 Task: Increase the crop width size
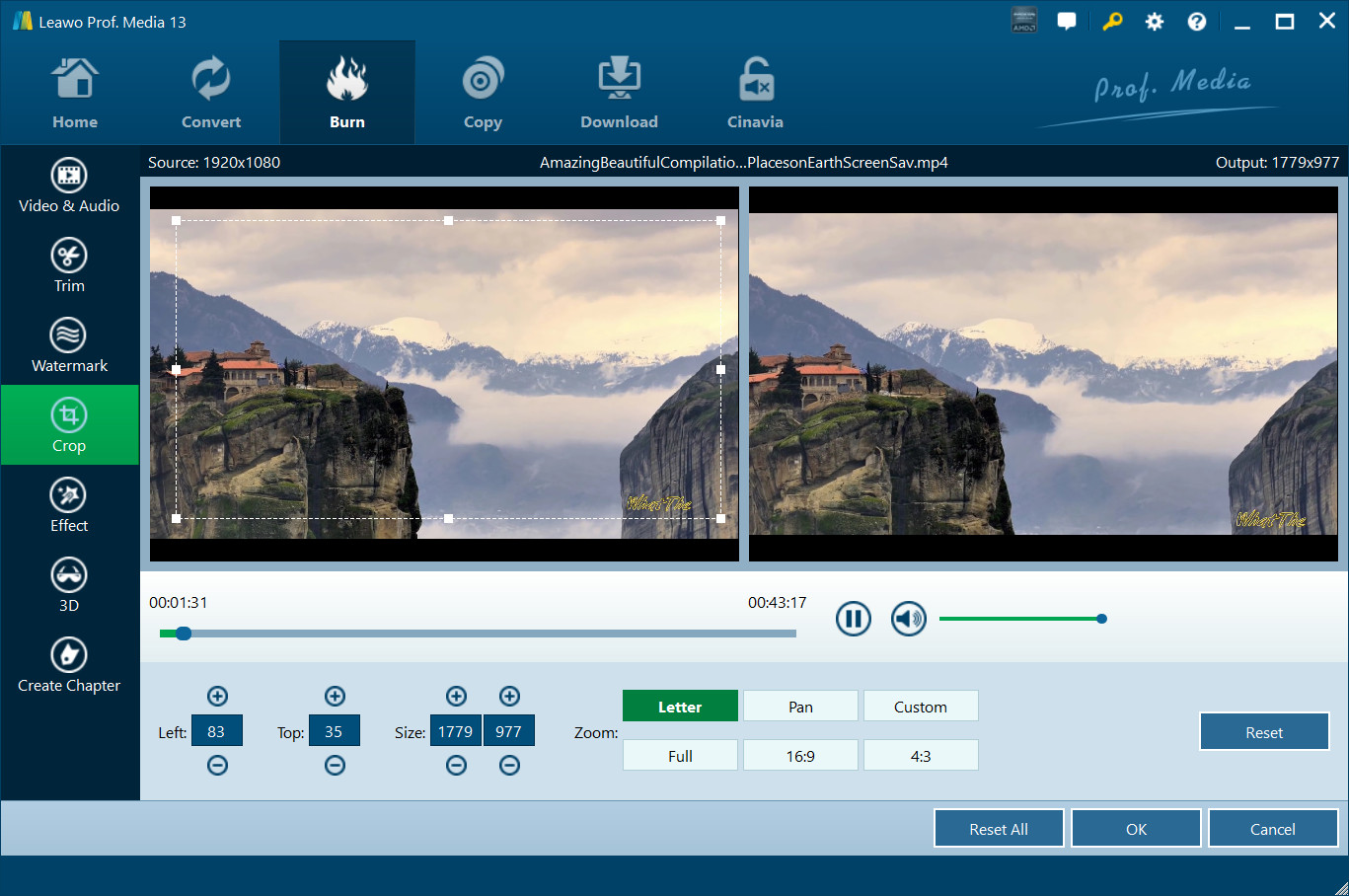[456, 697]
